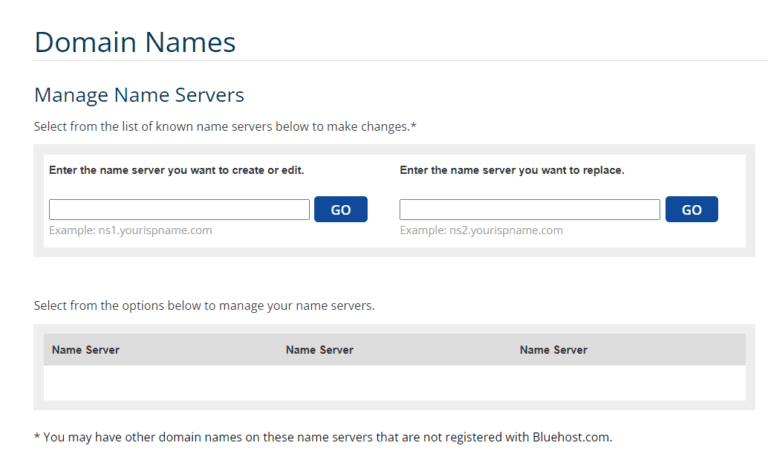Click the empty table cell under middle Name Server
The height and width of the screenshot is (460, 768).
(395, 383)
